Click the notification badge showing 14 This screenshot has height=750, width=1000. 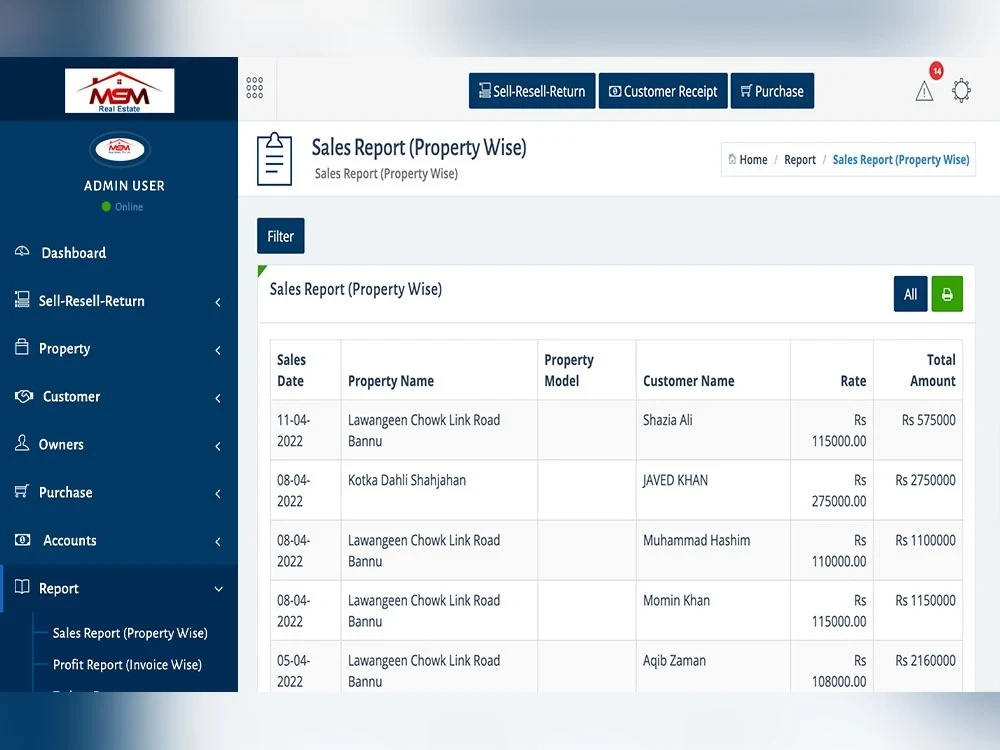tap(936, 71)
